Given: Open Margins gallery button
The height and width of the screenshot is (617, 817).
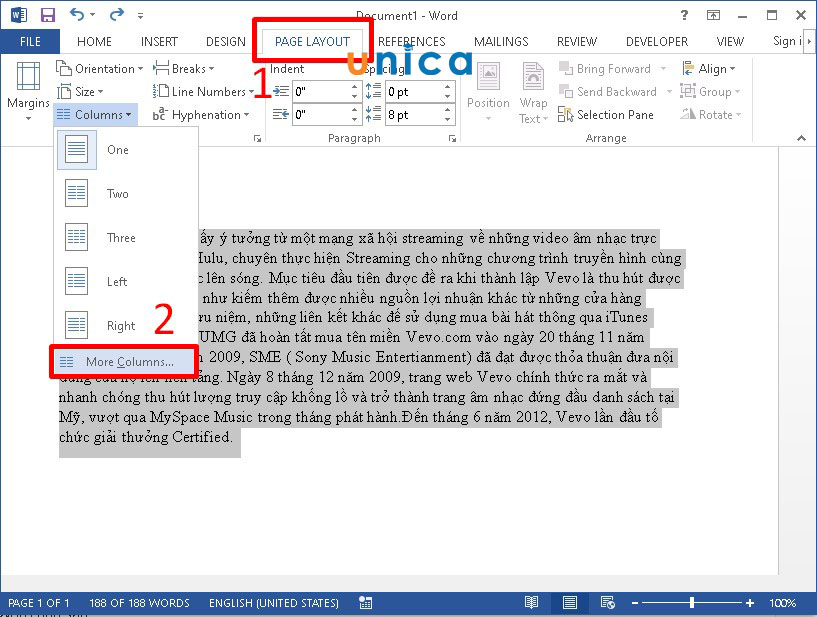Looking at the screenshot, I should point(28,91).
